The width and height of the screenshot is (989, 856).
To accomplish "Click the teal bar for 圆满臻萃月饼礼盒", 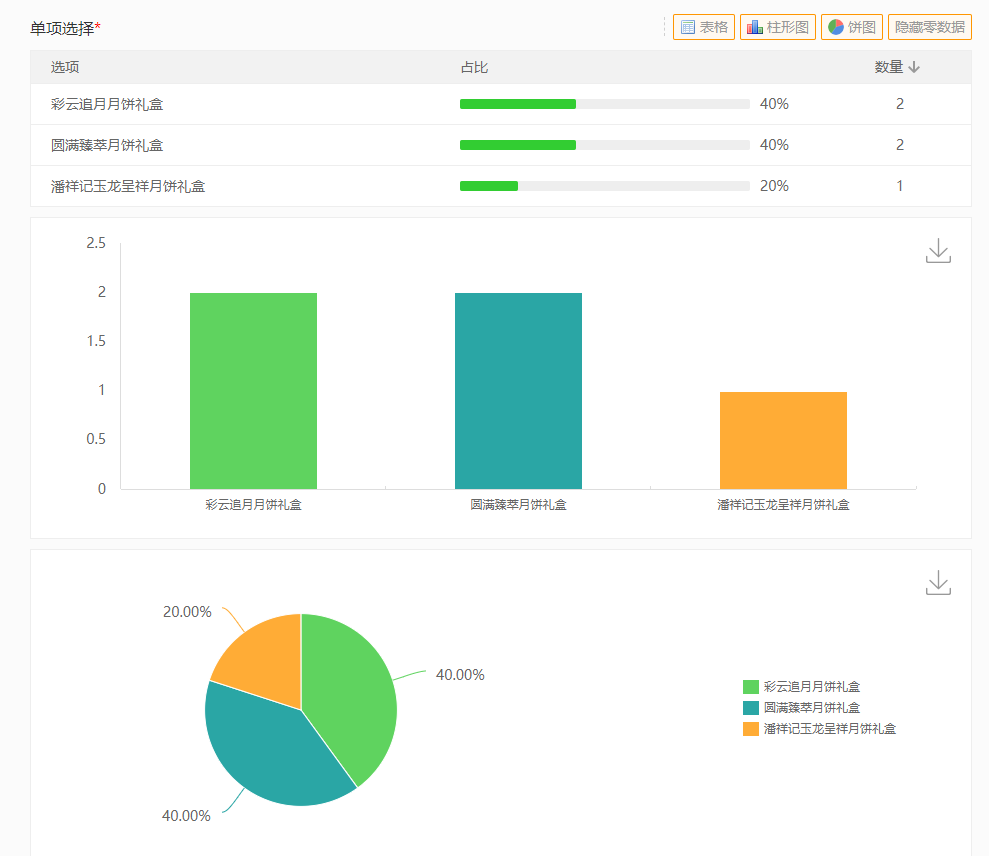I will tap(518, 390).
